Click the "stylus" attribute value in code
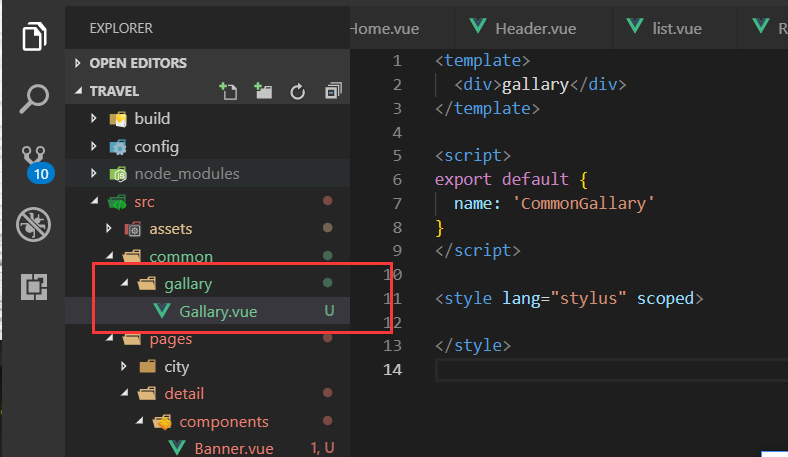Image resolution: width=788 pixels, height=457 pixels. coord(588,298)
